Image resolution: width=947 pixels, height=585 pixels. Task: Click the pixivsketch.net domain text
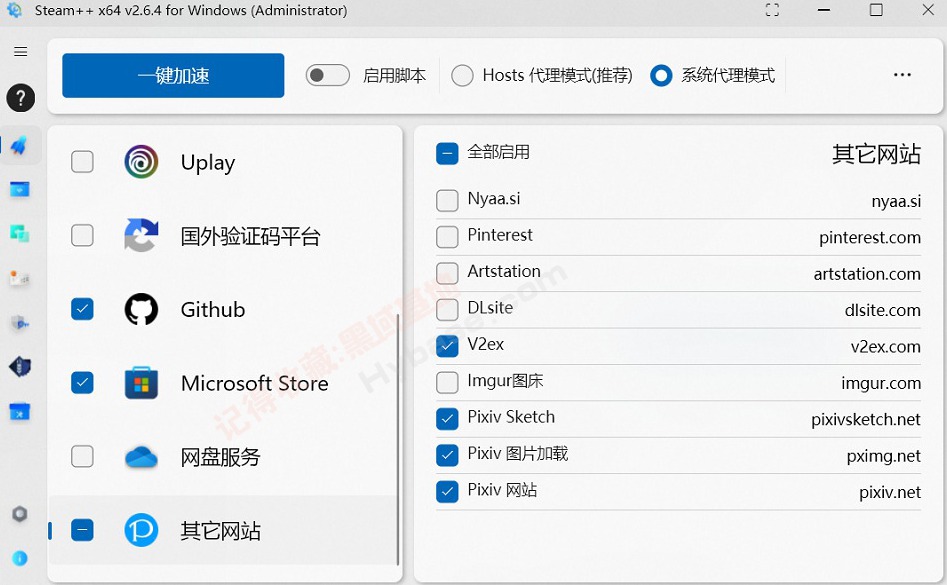pyautogui.click(x=865, y=419)
